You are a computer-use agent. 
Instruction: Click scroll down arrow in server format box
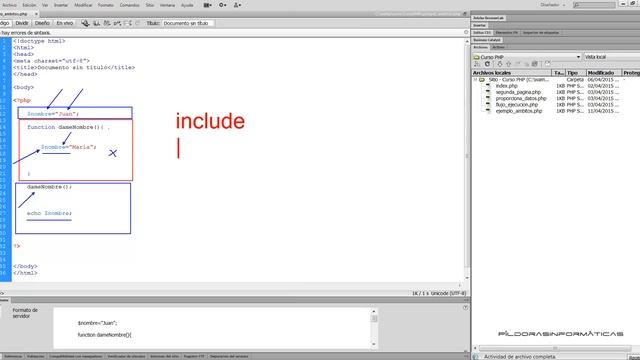pos(374,344)
